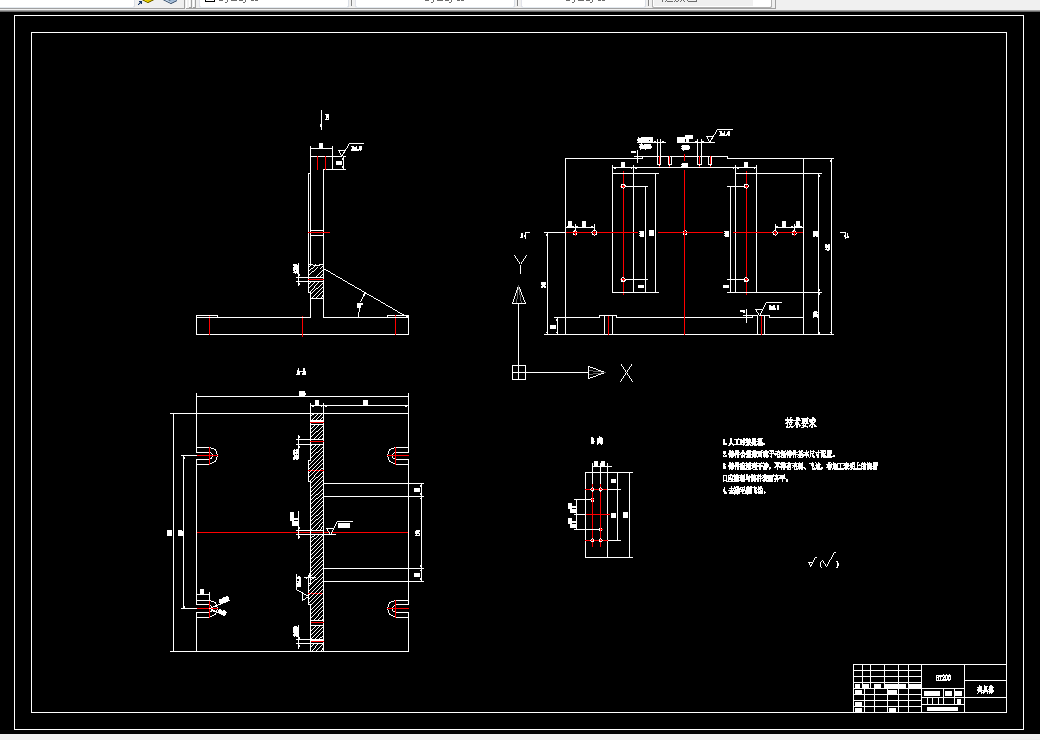Screen dimensions: 1040x740
Task: Select first technical requirement line of text
Action: (744, 442)
